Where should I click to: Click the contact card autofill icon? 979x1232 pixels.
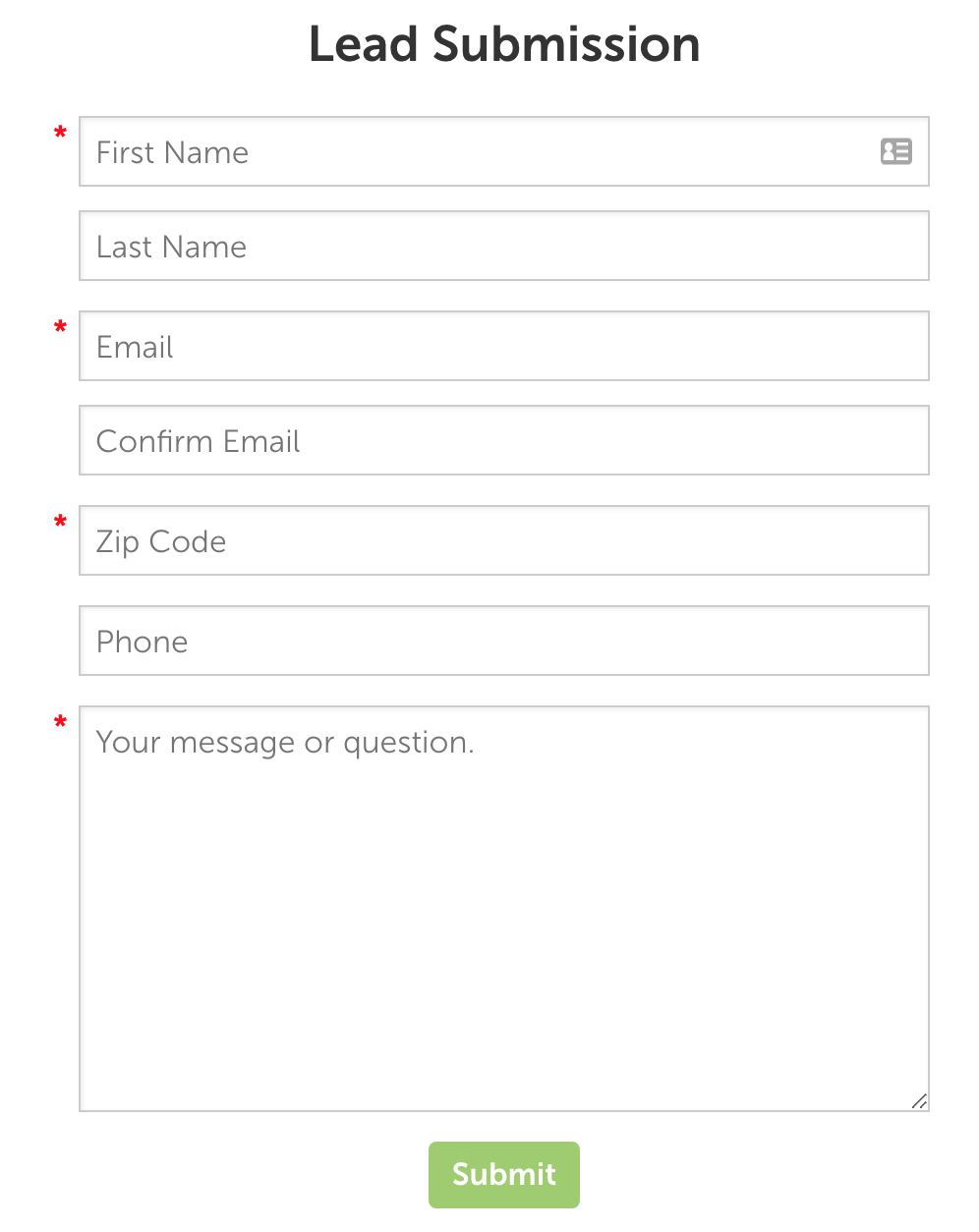[895, 151]
